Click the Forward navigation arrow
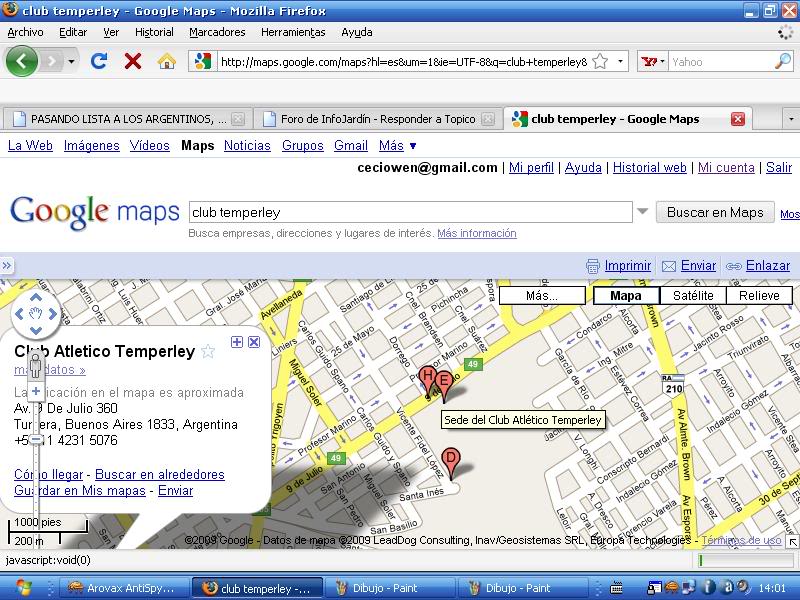The width and height of the screenshot is (800, 600). point(51,62)
